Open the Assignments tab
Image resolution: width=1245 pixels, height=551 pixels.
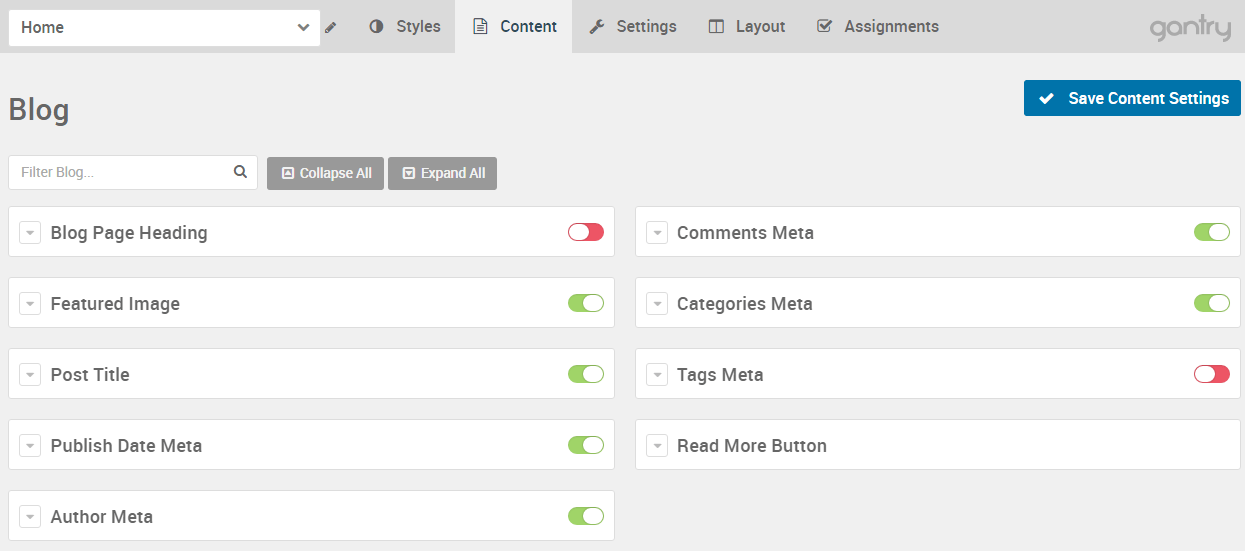[x=878, y=27]
